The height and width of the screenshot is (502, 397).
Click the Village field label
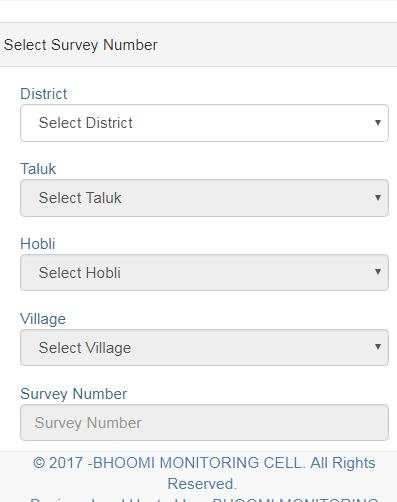point(43,319)
